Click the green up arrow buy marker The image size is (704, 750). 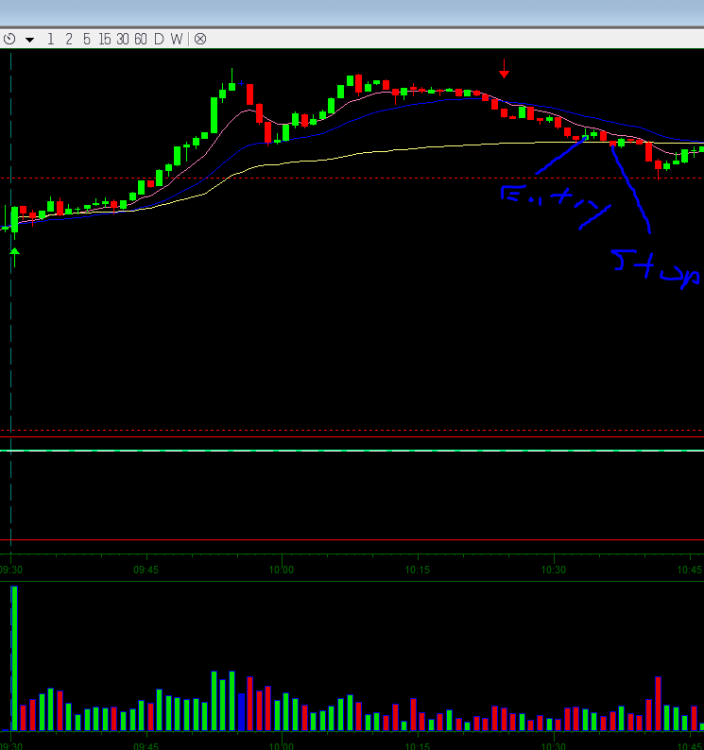[x=14, y=258]
